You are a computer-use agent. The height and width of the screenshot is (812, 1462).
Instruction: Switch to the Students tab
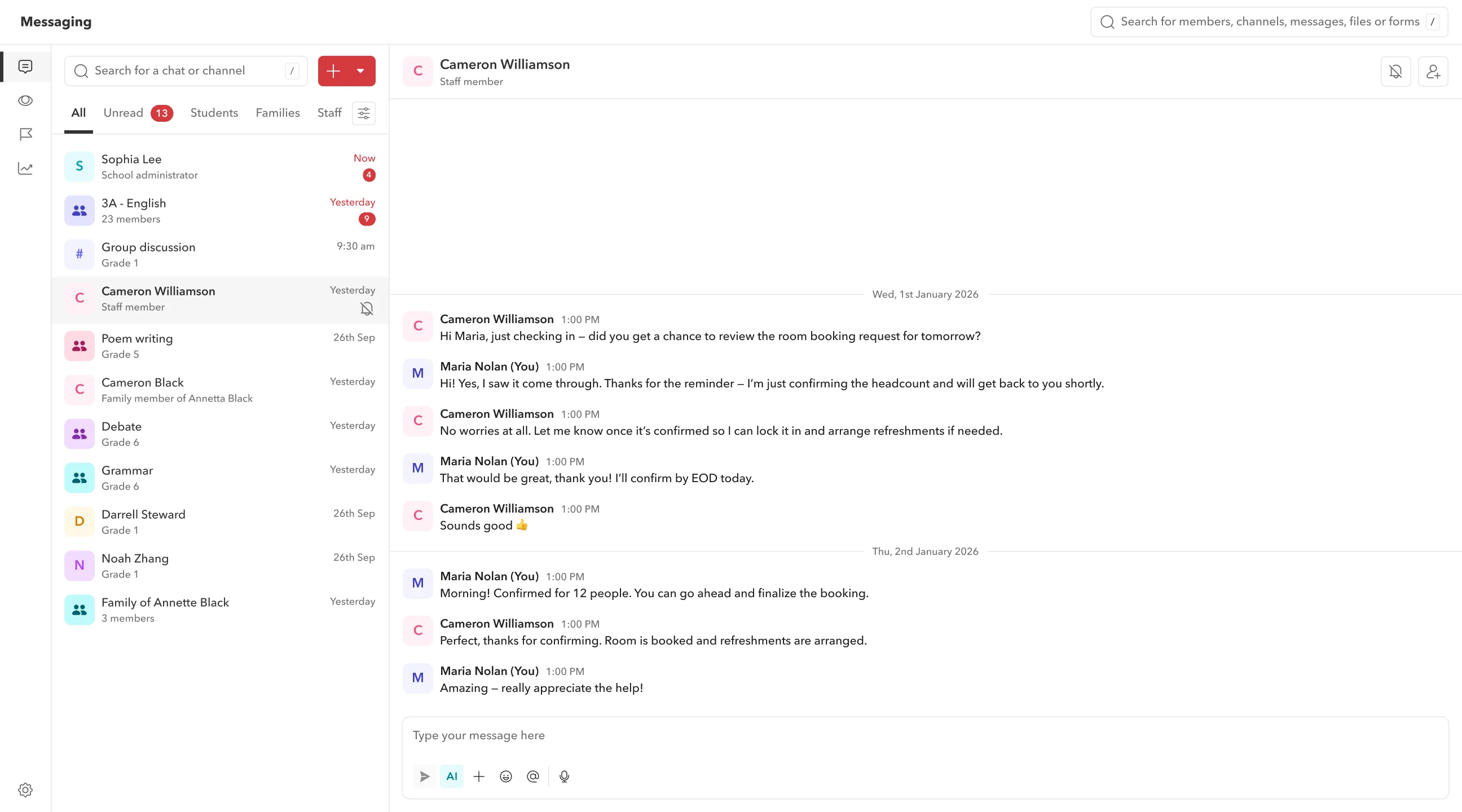214,113
